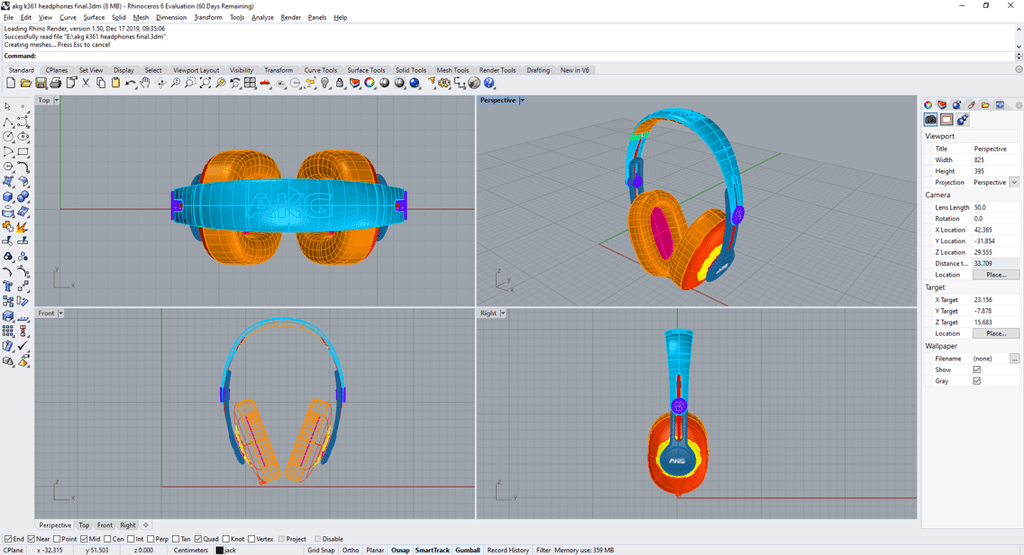Screen dimensions: 1024x555
Task: Select the Box solid tool
Action: click(x=8, y=197)
